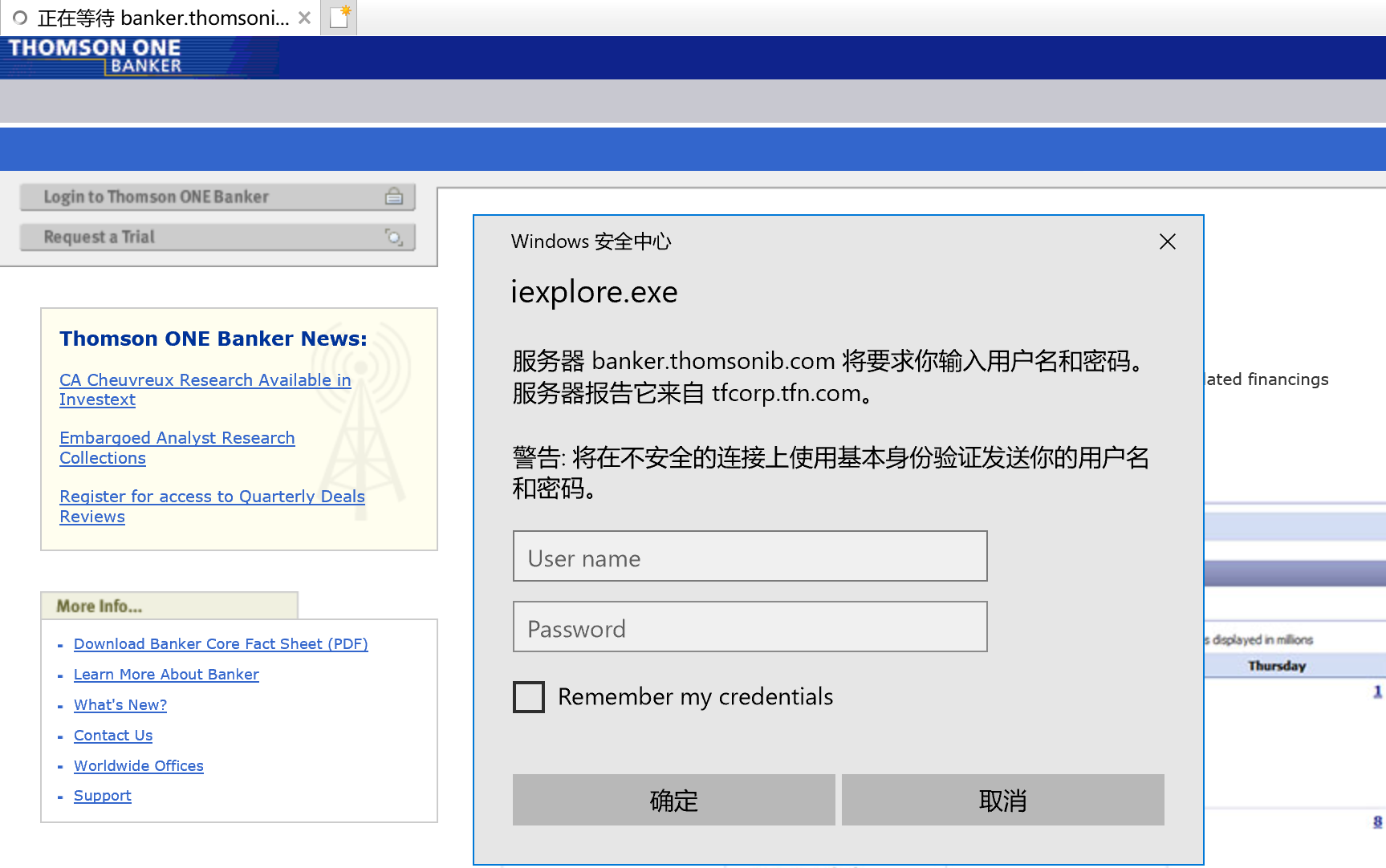Screen dimensions: 1386x868
Task: Open the What's New? link
Action: pos(120,705)
